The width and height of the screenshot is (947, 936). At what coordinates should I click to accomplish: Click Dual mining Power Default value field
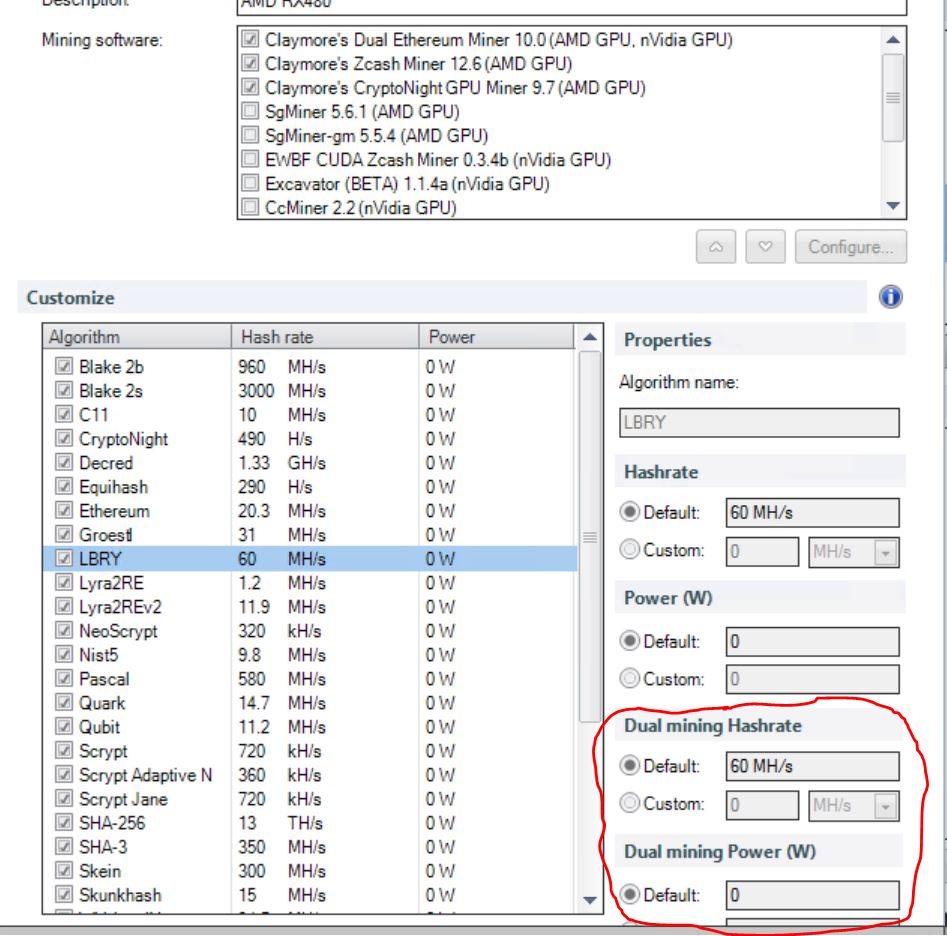(x=812, y=895)
